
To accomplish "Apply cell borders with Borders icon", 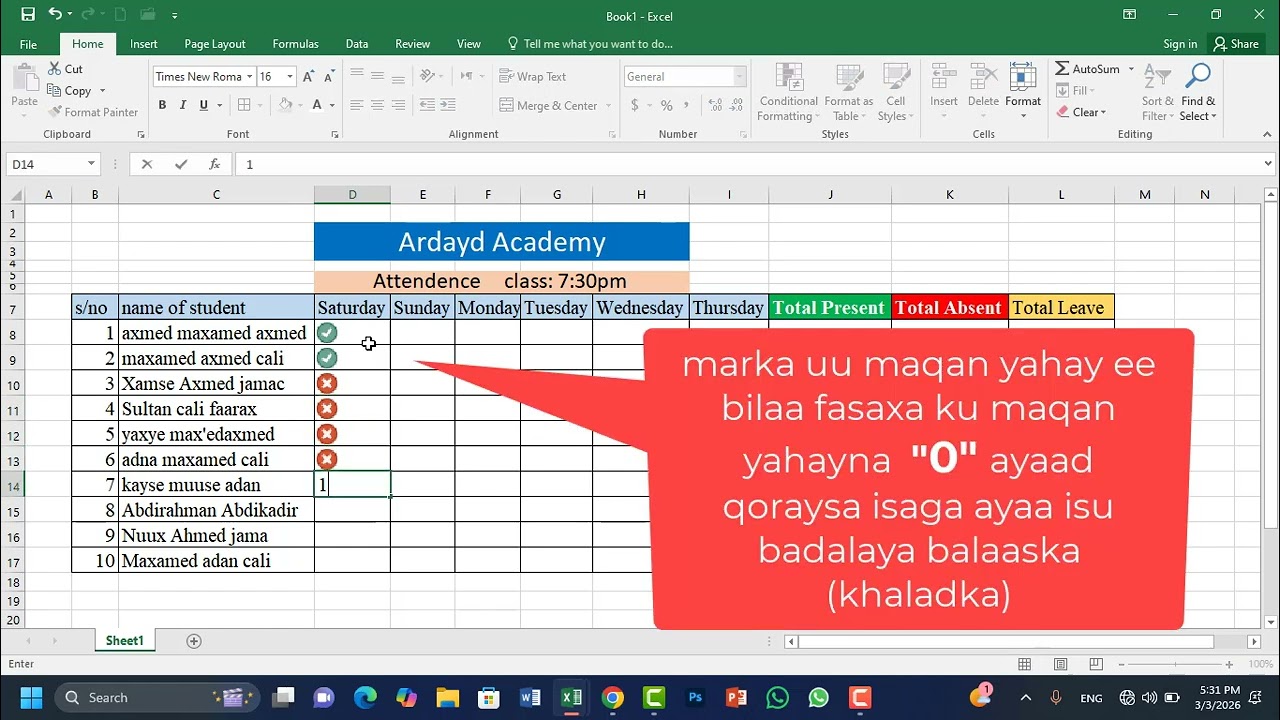I will pos(244,105).
